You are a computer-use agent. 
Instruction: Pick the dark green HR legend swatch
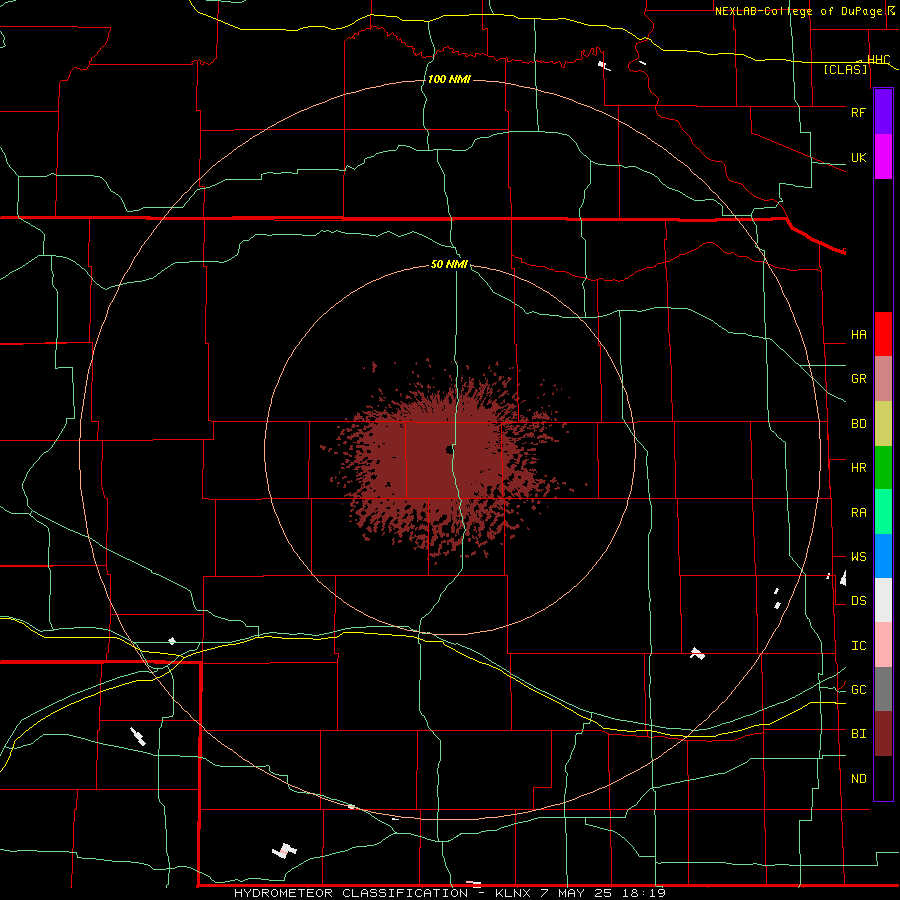[x=883, y=468]
